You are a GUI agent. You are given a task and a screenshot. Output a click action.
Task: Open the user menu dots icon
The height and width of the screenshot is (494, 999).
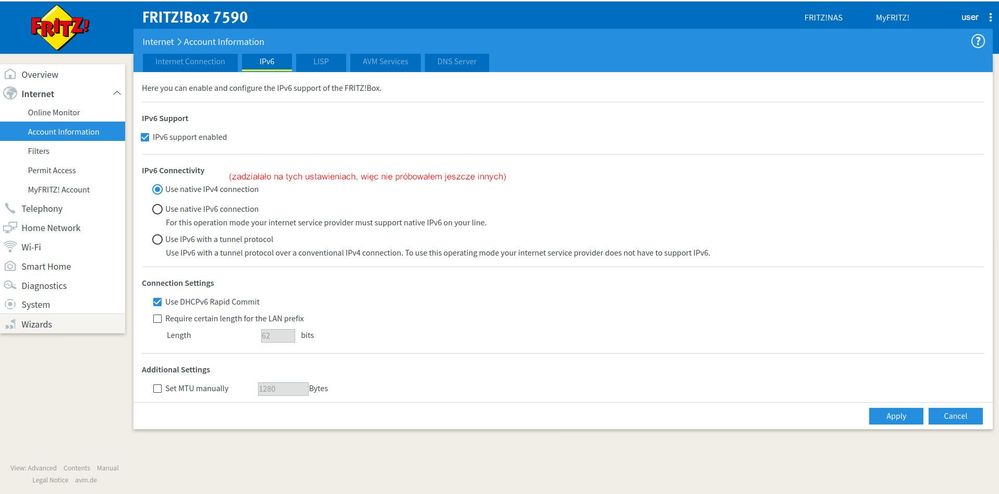point(990,18)
